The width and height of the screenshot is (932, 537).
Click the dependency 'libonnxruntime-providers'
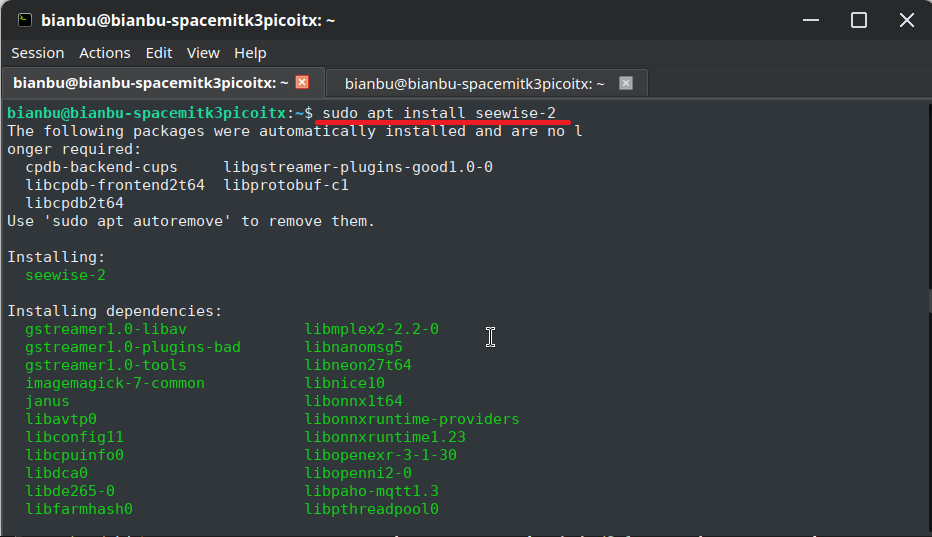(x=412, y=419)
